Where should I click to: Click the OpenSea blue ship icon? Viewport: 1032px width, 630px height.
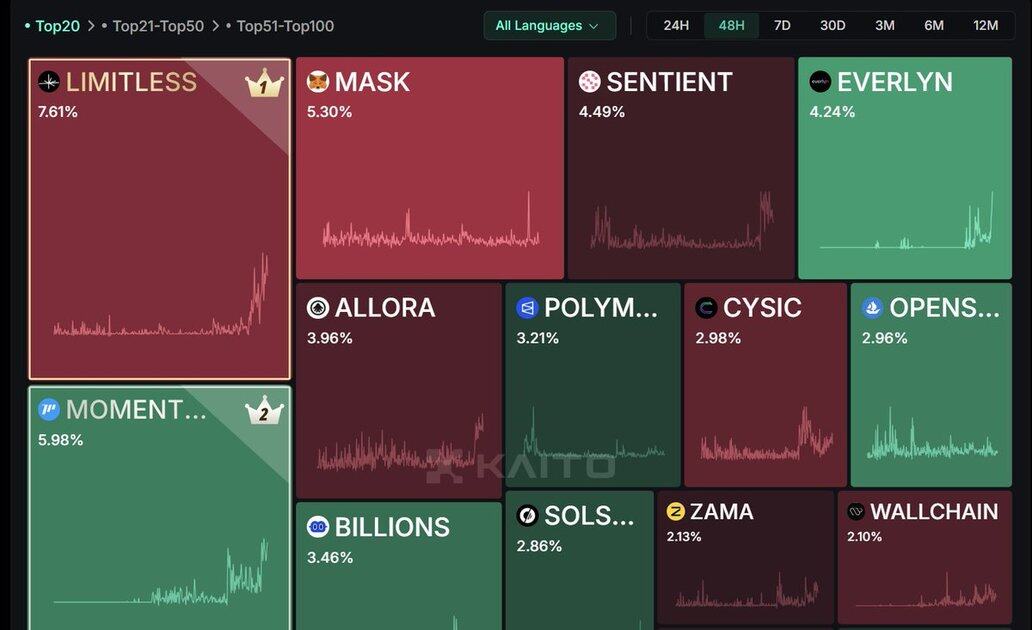point(873,308)
